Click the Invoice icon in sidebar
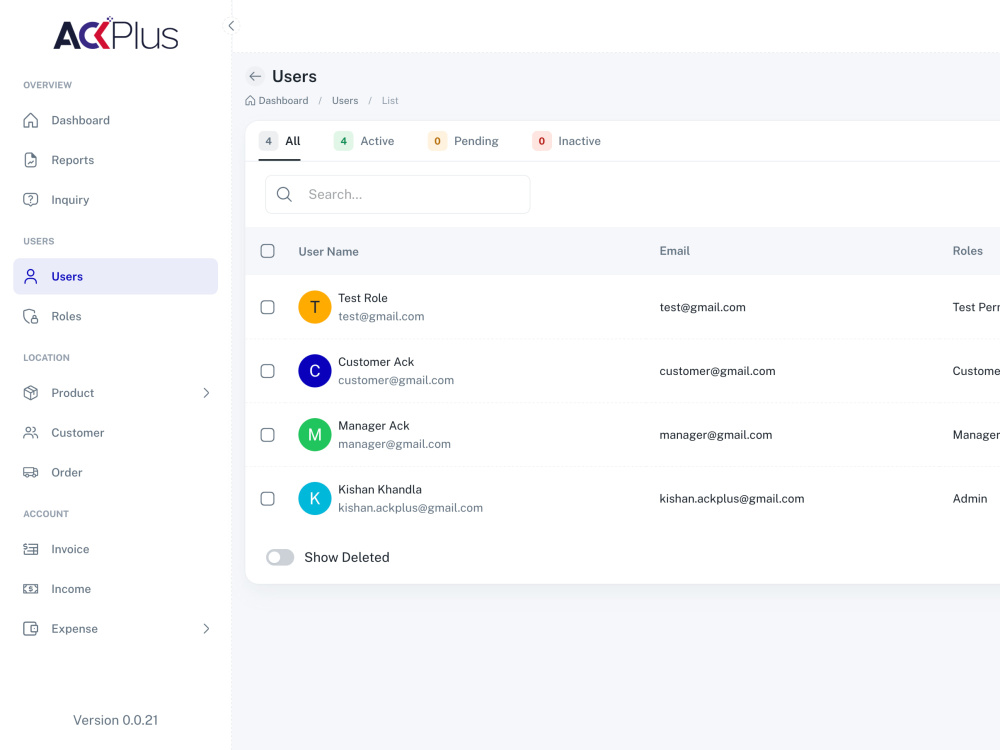 click(31, 549)
